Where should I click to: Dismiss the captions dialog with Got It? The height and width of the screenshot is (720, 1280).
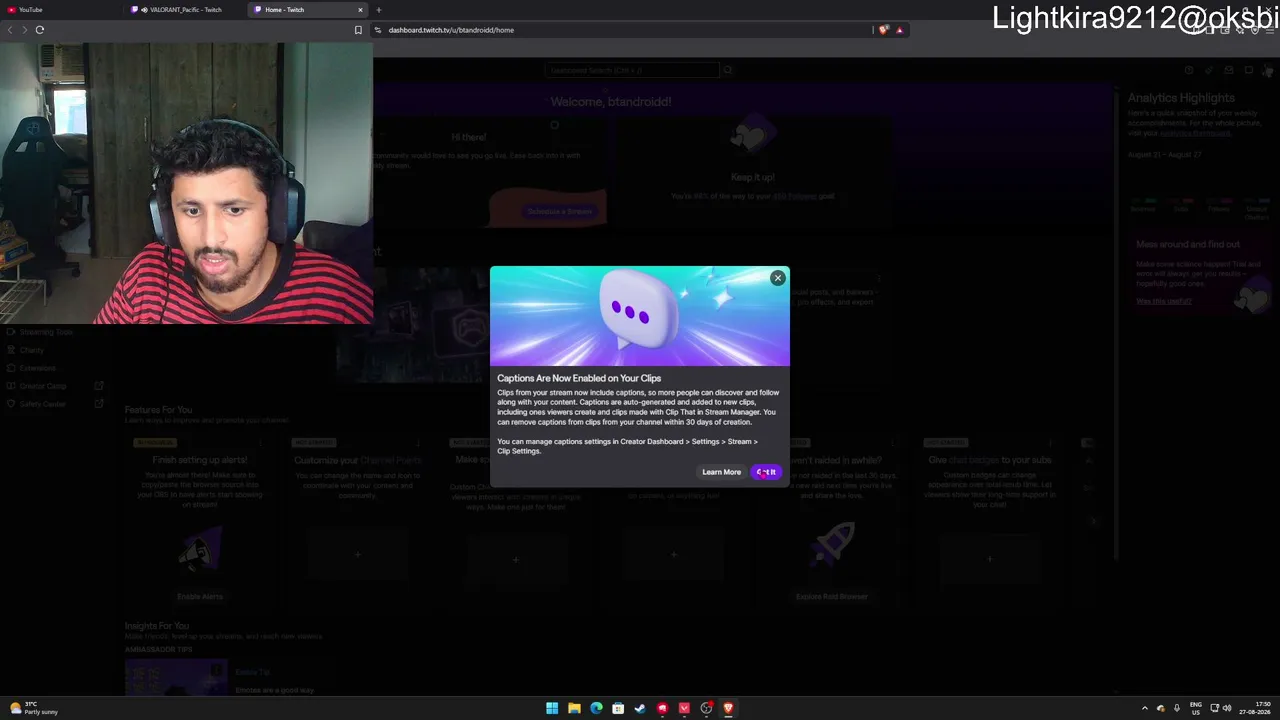click(x=766, y=472)
